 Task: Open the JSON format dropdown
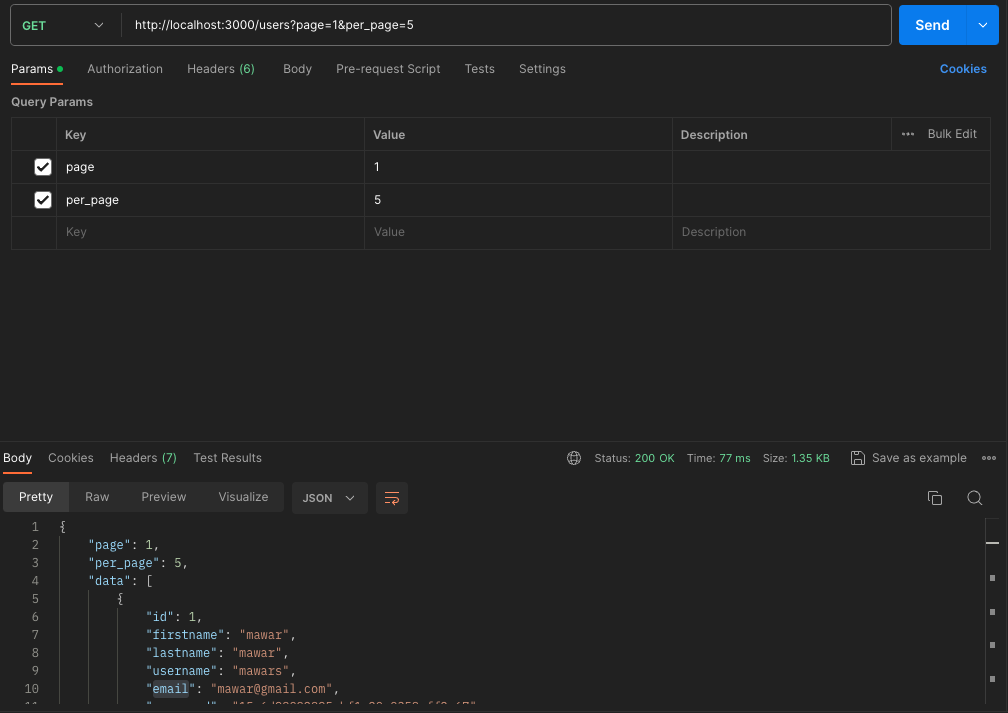pos(329,498)
